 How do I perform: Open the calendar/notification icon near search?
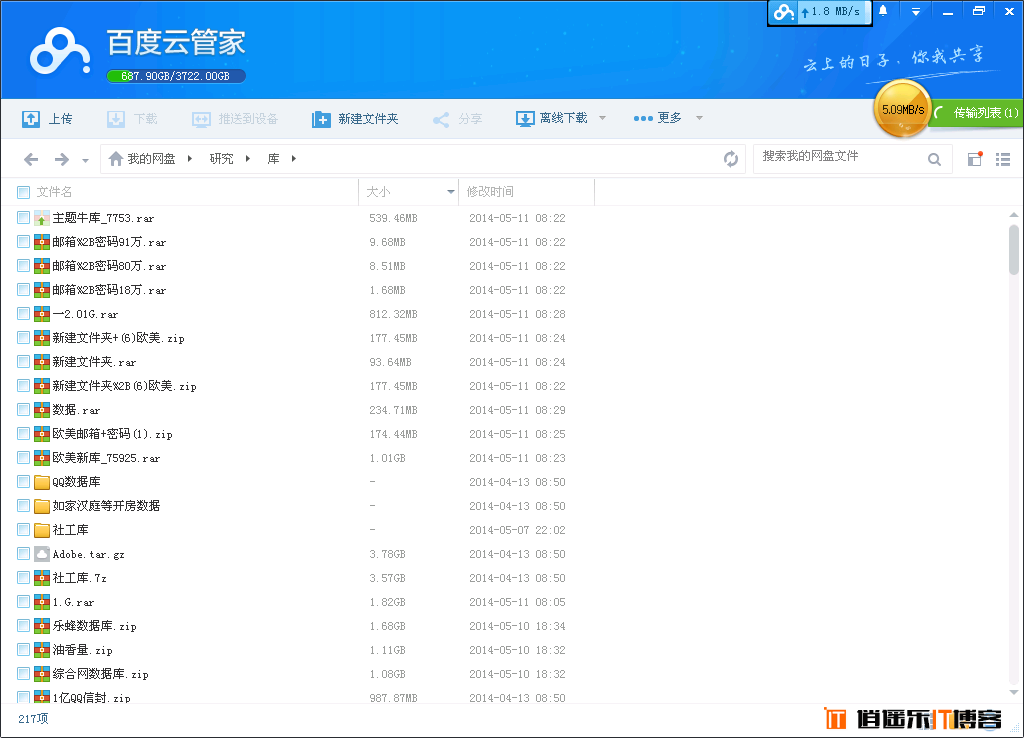tap(975, 159)
